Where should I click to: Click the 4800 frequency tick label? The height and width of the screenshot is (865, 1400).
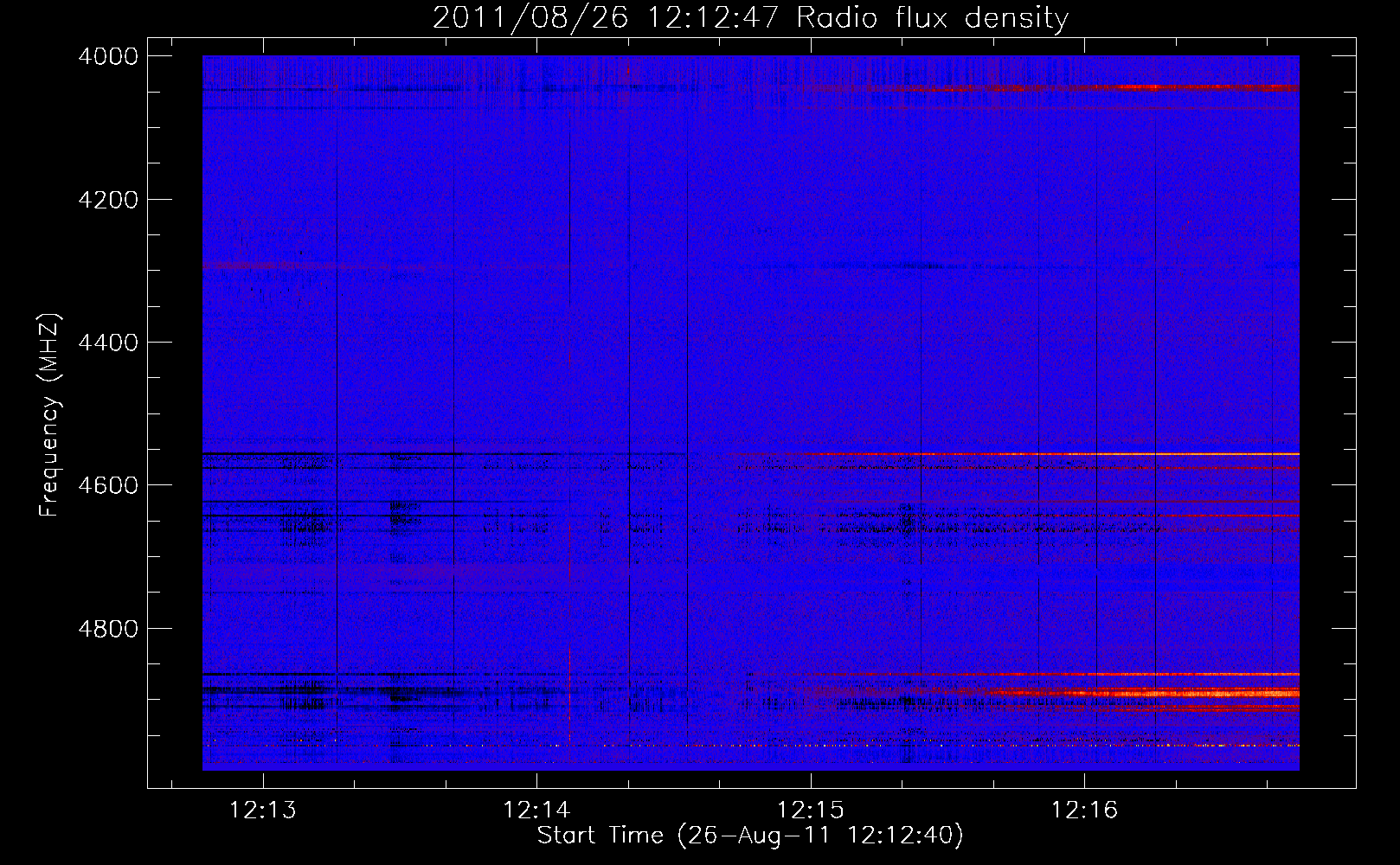108,628
